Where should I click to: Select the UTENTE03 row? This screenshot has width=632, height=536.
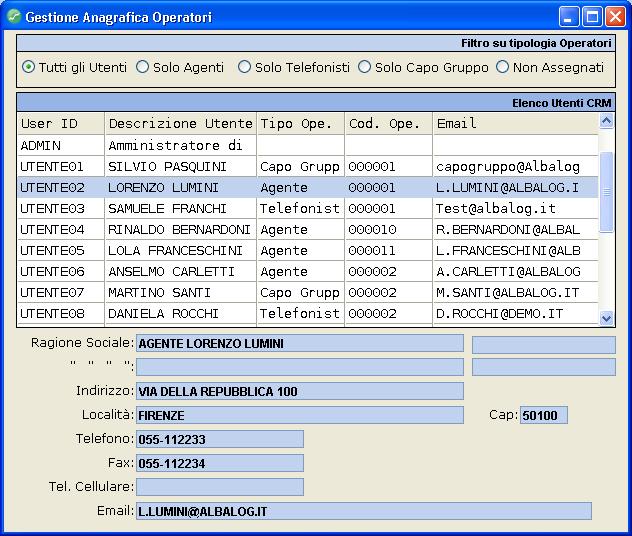(308, 208)
